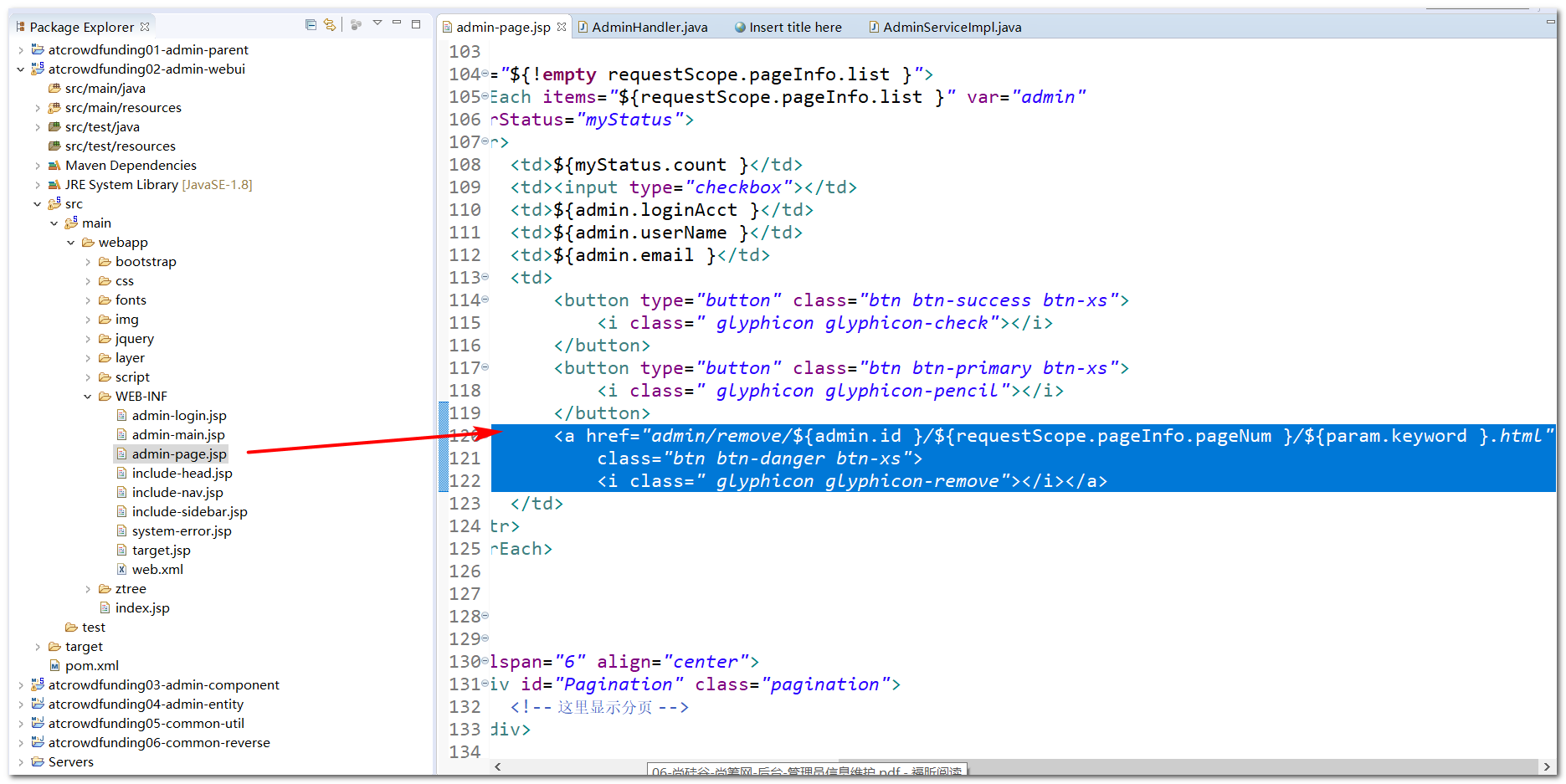
Task: Collapse atcrowdfunding02-admin-webui project
Action: 21,69
